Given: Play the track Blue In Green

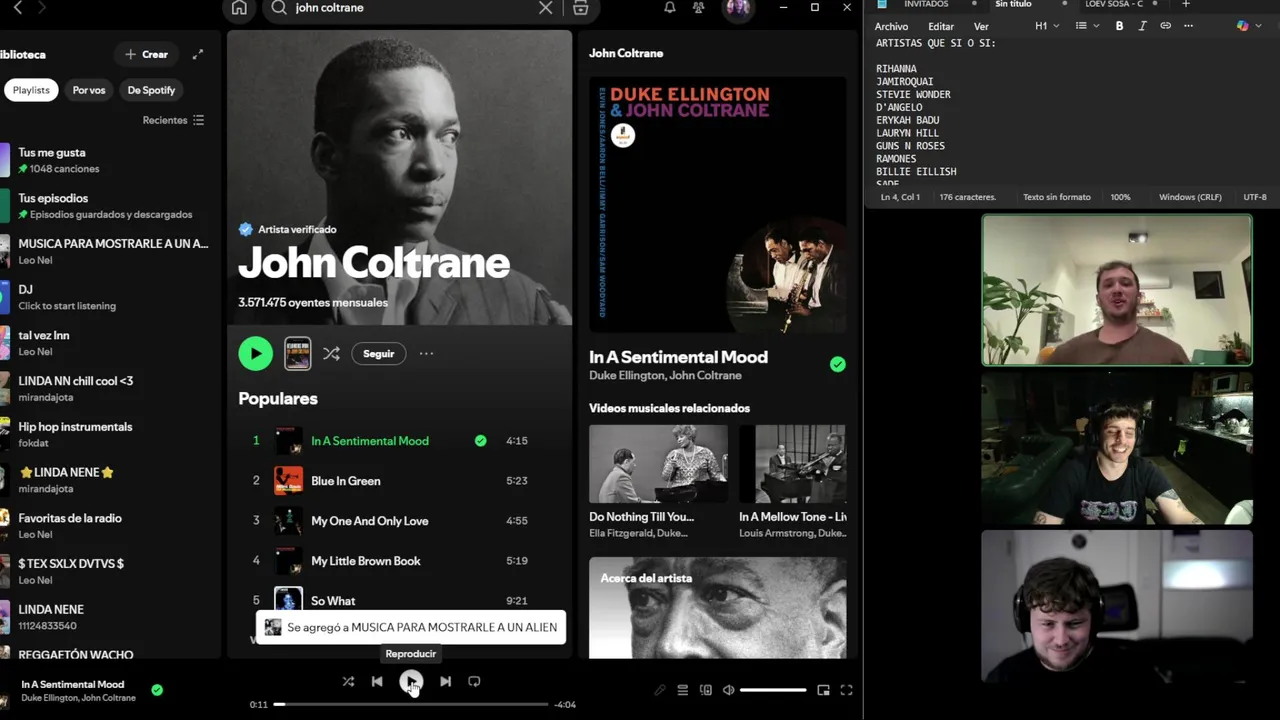Looking at the screenshot, I should (346, 481).
